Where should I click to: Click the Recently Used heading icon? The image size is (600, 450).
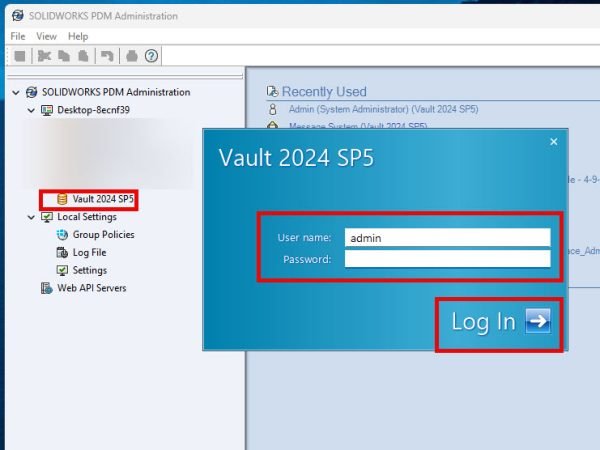[272, 91]
